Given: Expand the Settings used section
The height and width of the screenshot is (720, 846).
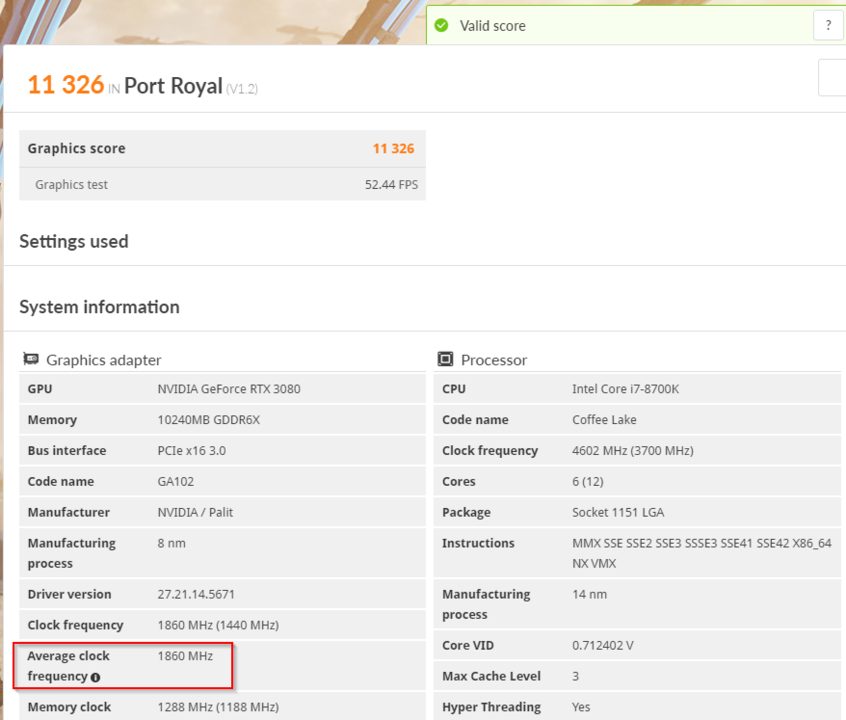Looking at the screenshot, I should 74,241.
